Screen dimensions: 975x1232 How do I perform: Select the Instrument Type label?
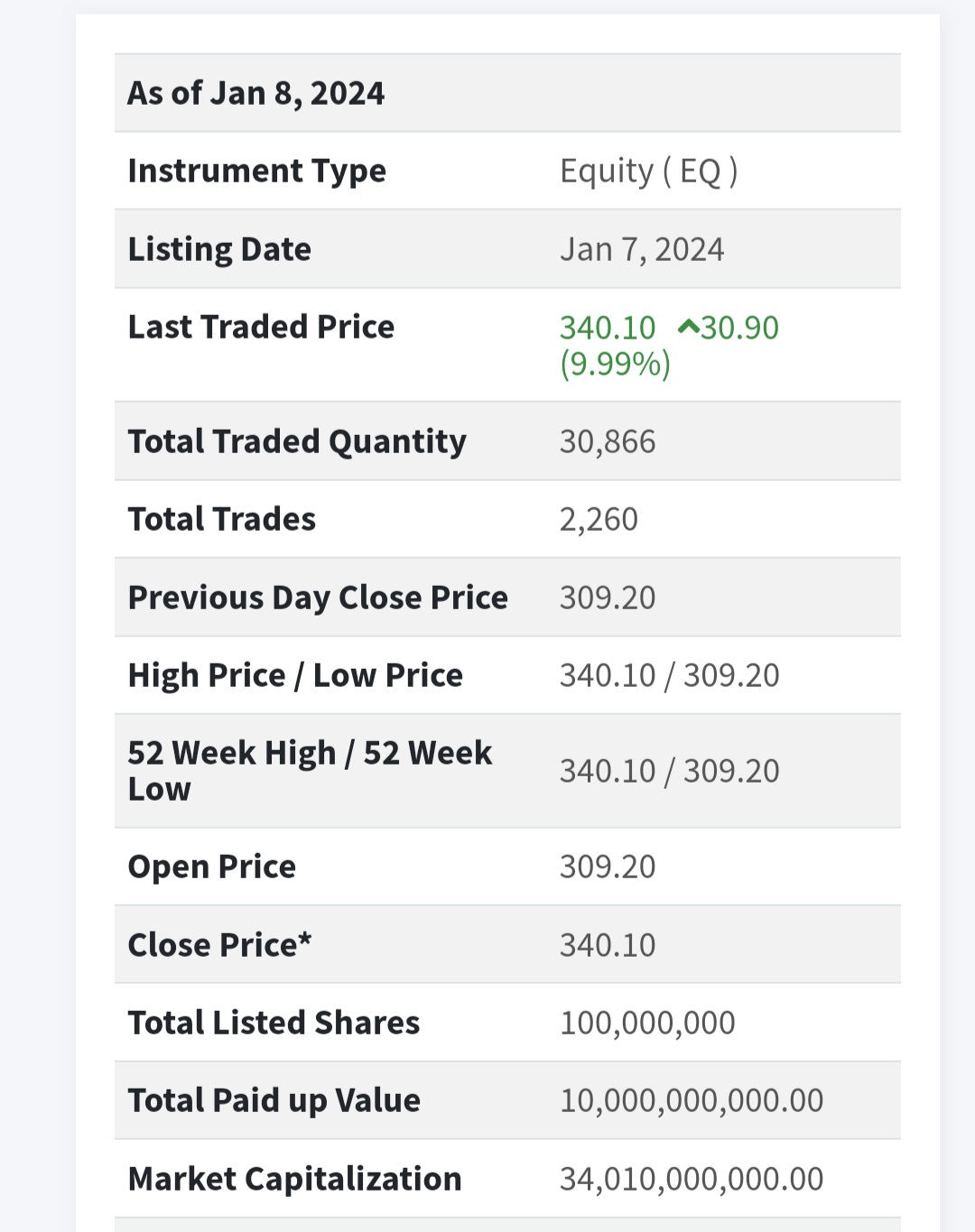pos(256,171)
